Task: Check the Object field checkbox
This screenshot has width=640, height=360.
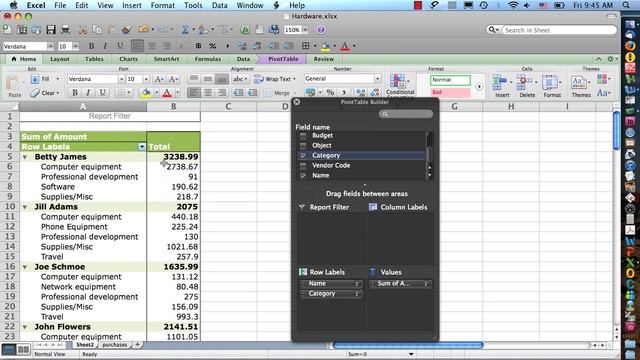Action: [303, 146]
